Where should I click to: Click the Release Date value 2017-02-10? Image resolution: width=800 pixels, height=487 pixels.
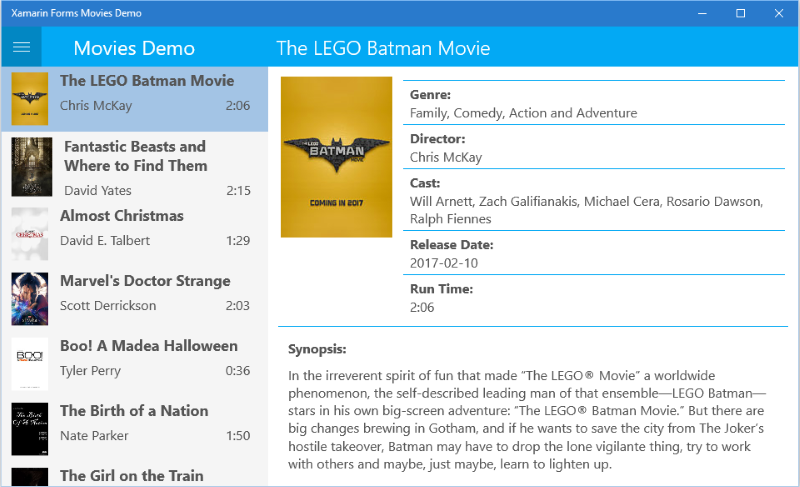click(x=444, y=263)
